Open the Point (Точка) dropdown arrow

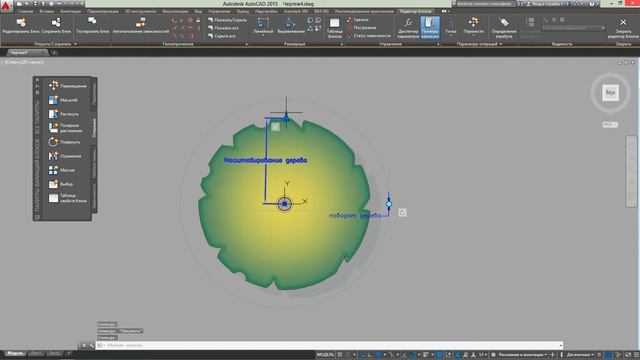coord(451,36)
